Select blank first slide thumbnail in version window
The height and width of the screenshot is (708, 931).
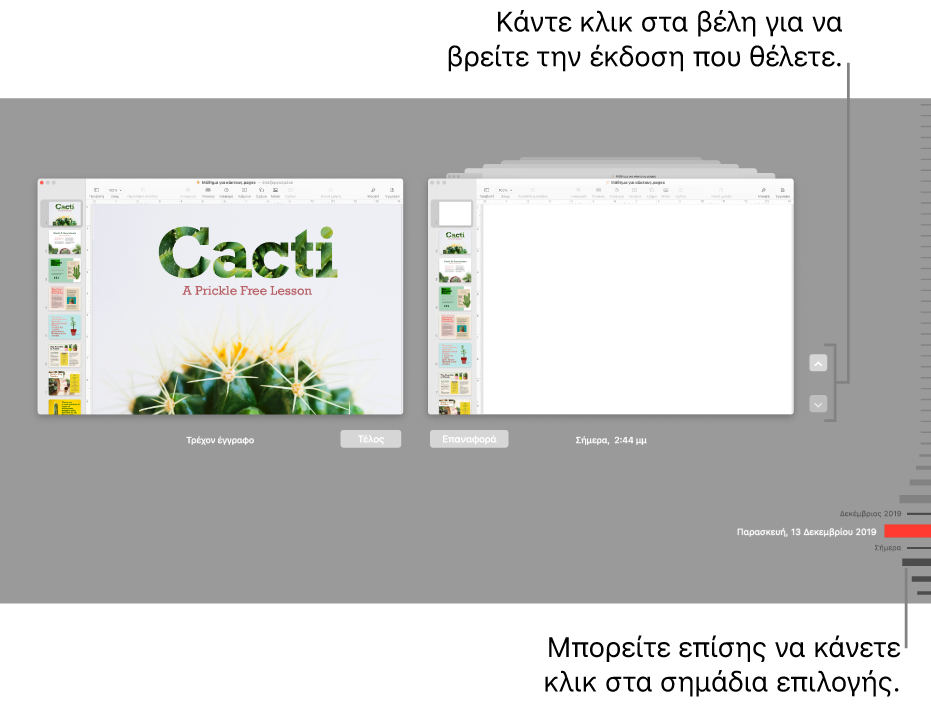[x=455, y=213]
